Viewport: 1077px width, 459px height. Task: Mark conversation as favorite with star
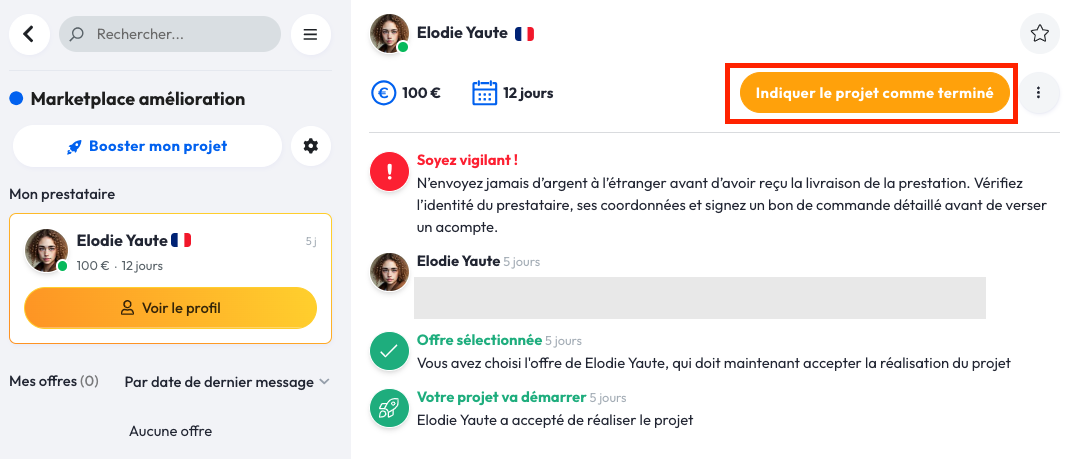1039,34
